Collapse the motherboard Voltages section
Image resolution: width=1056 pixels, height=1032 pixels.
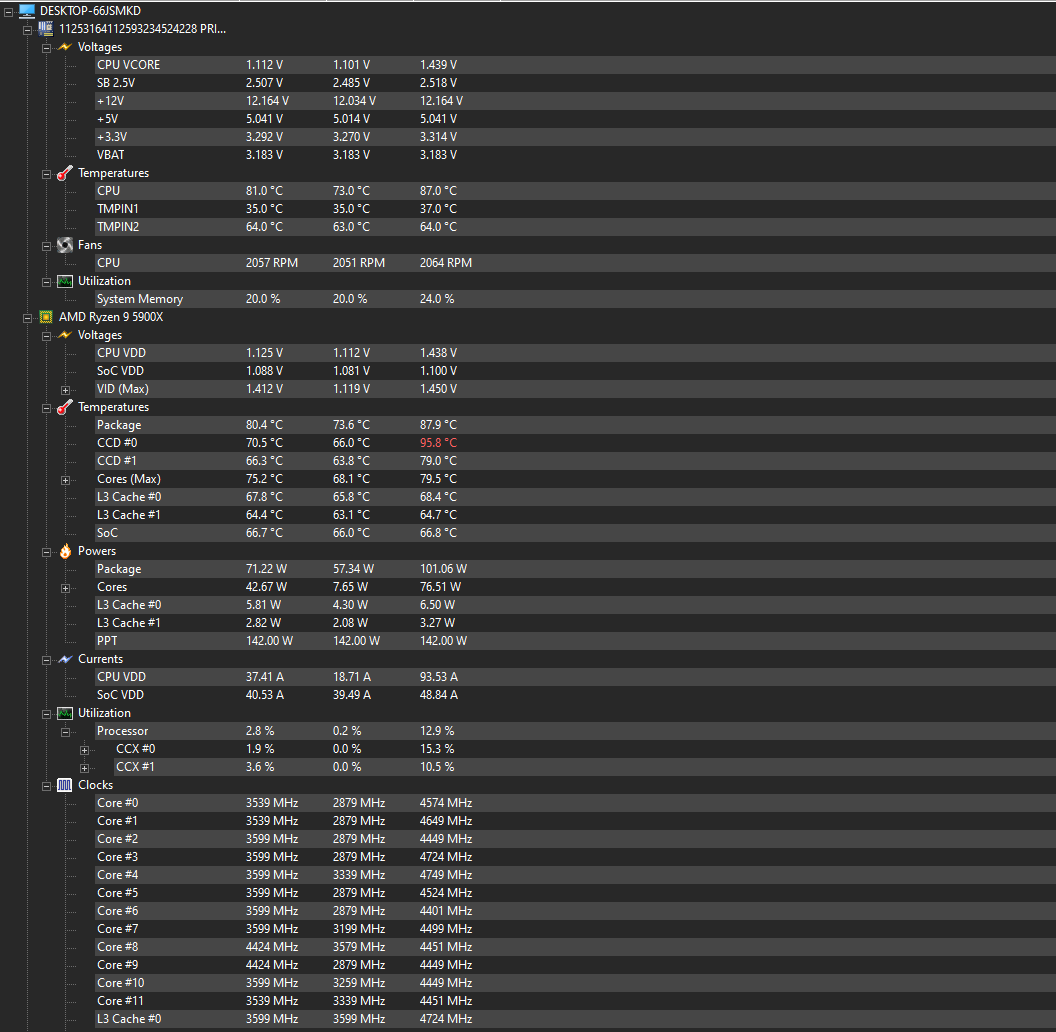[46, 49]
